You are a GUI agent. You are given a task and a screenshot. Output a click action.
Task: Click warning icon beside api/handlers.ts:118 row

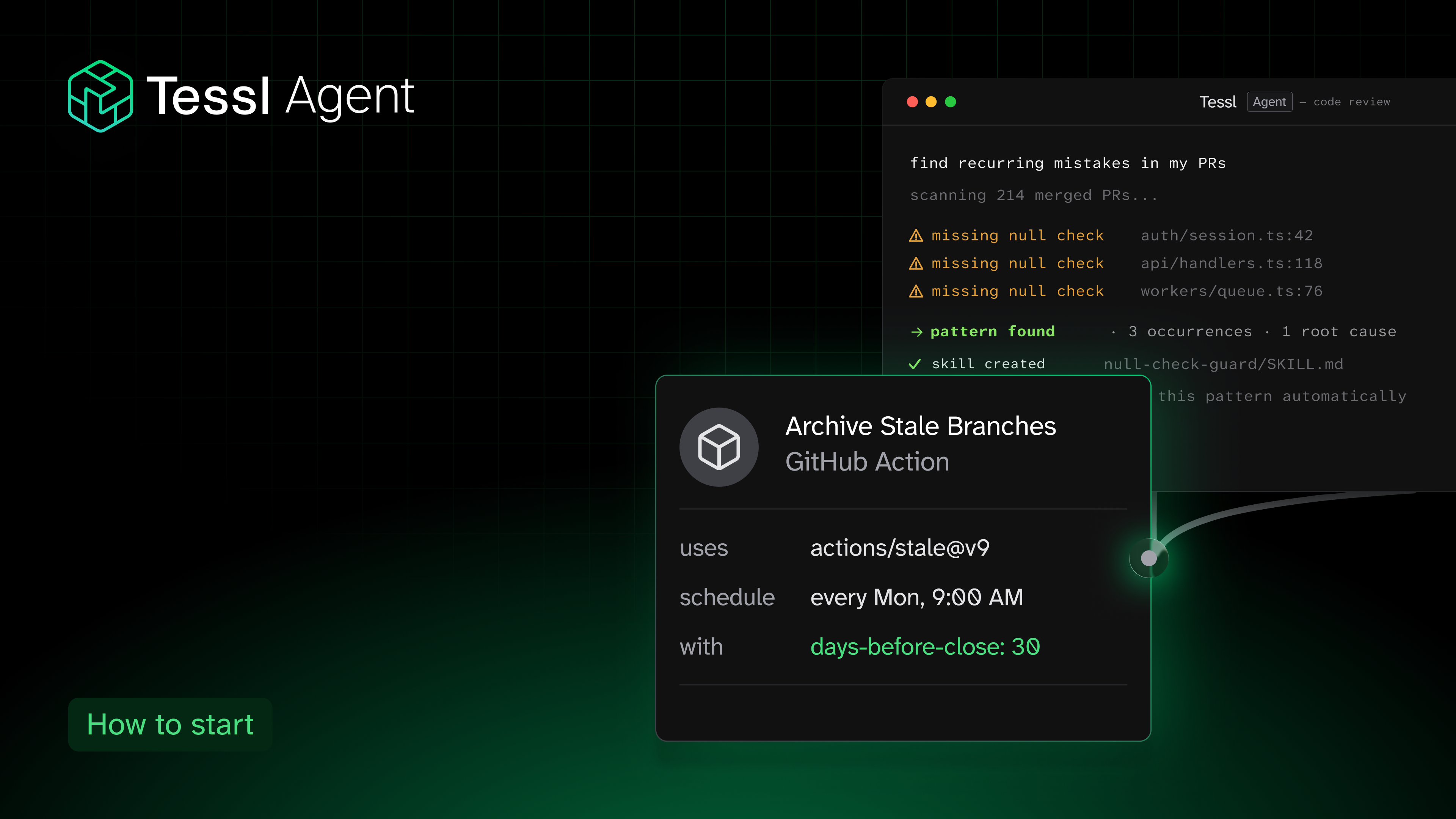tap(916, 264)
